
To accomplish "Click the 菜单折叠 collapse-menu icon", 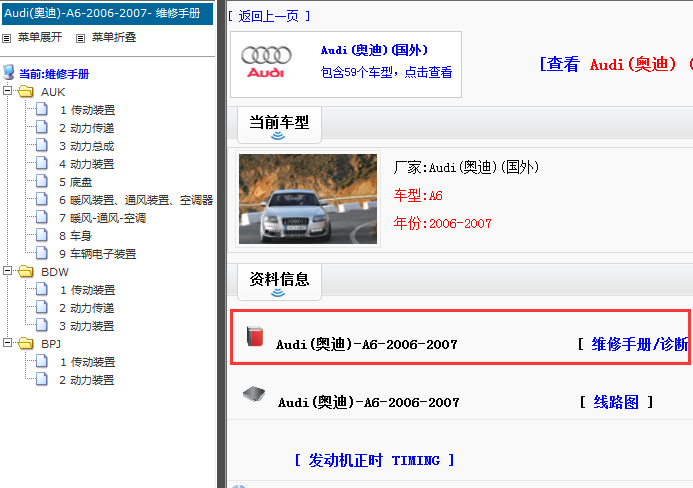I will pos(80,38).
